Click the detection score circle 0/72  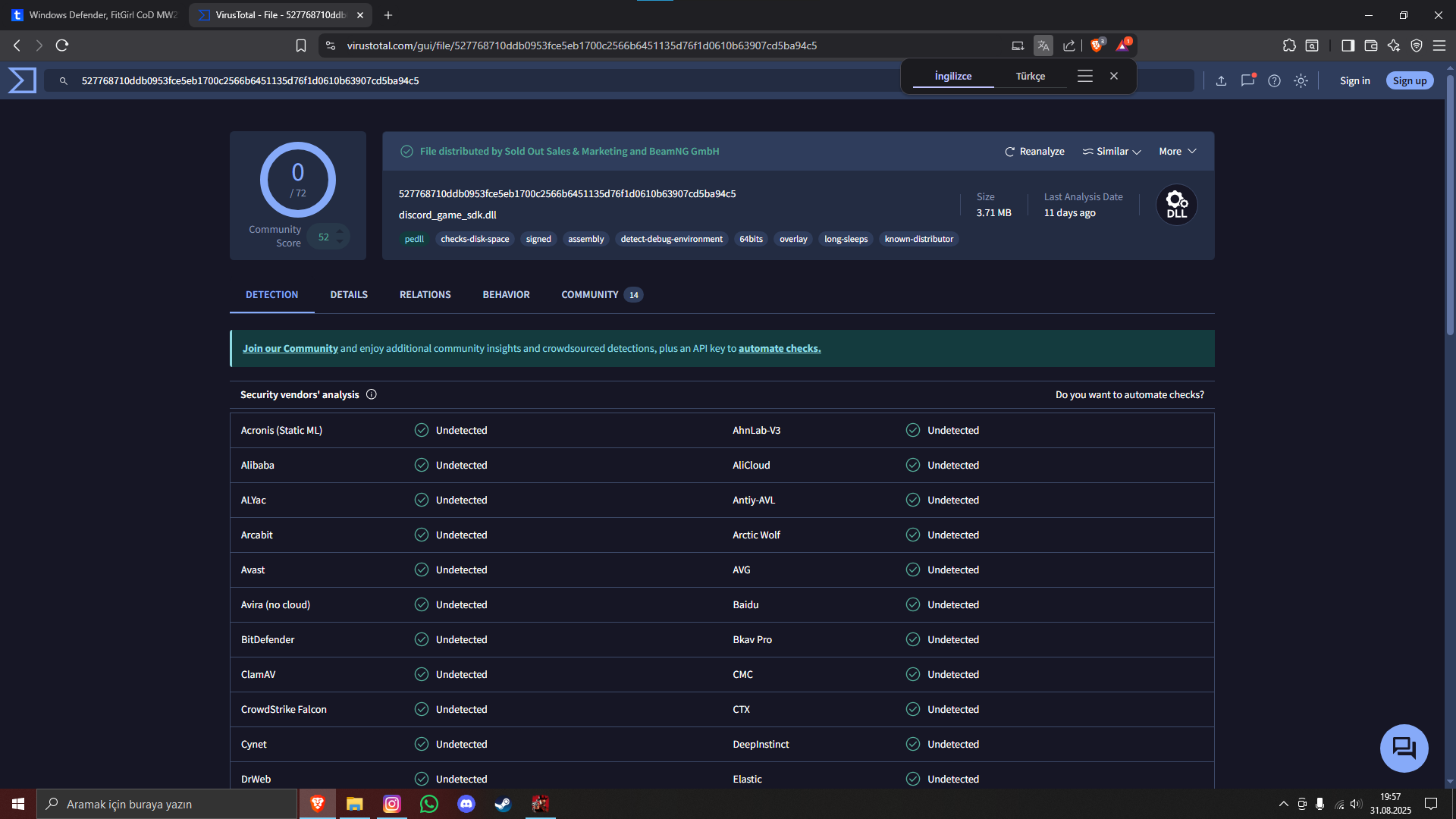(x=298, y=180)
